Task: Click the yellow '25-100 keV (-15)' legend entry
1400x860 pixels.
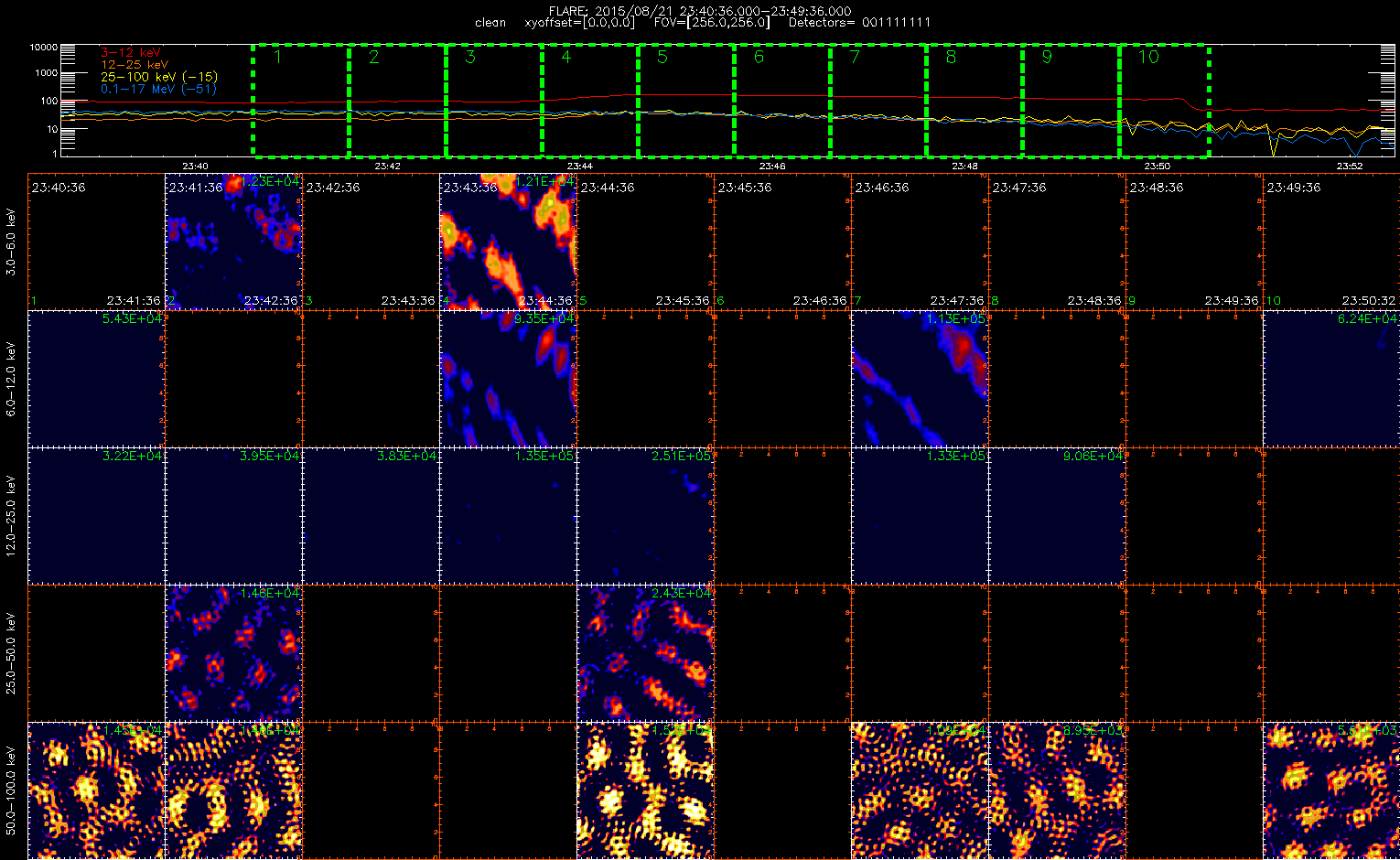Action: [x=159, y=77]
